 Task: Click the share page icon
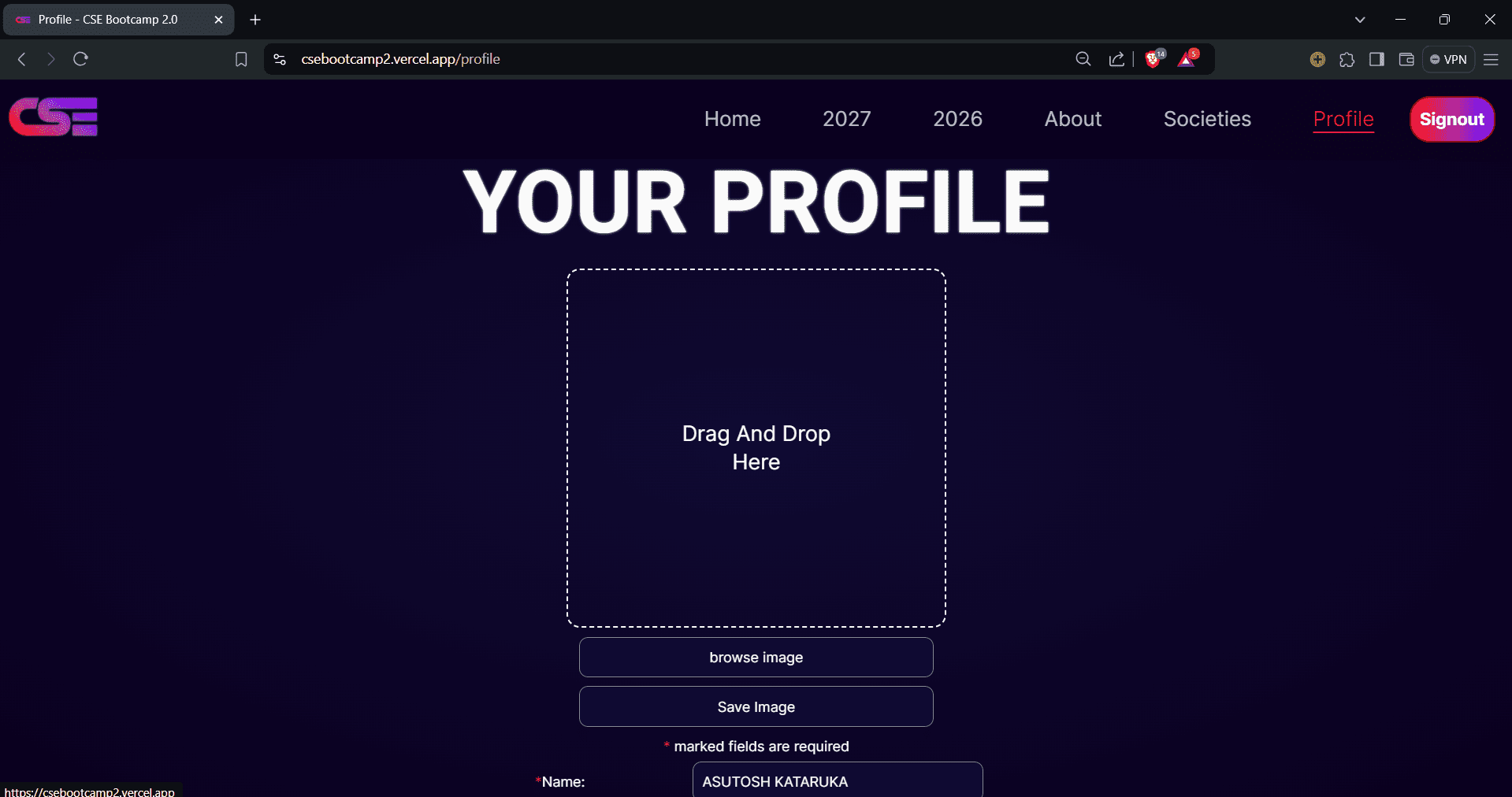[x=1116, y=59]
